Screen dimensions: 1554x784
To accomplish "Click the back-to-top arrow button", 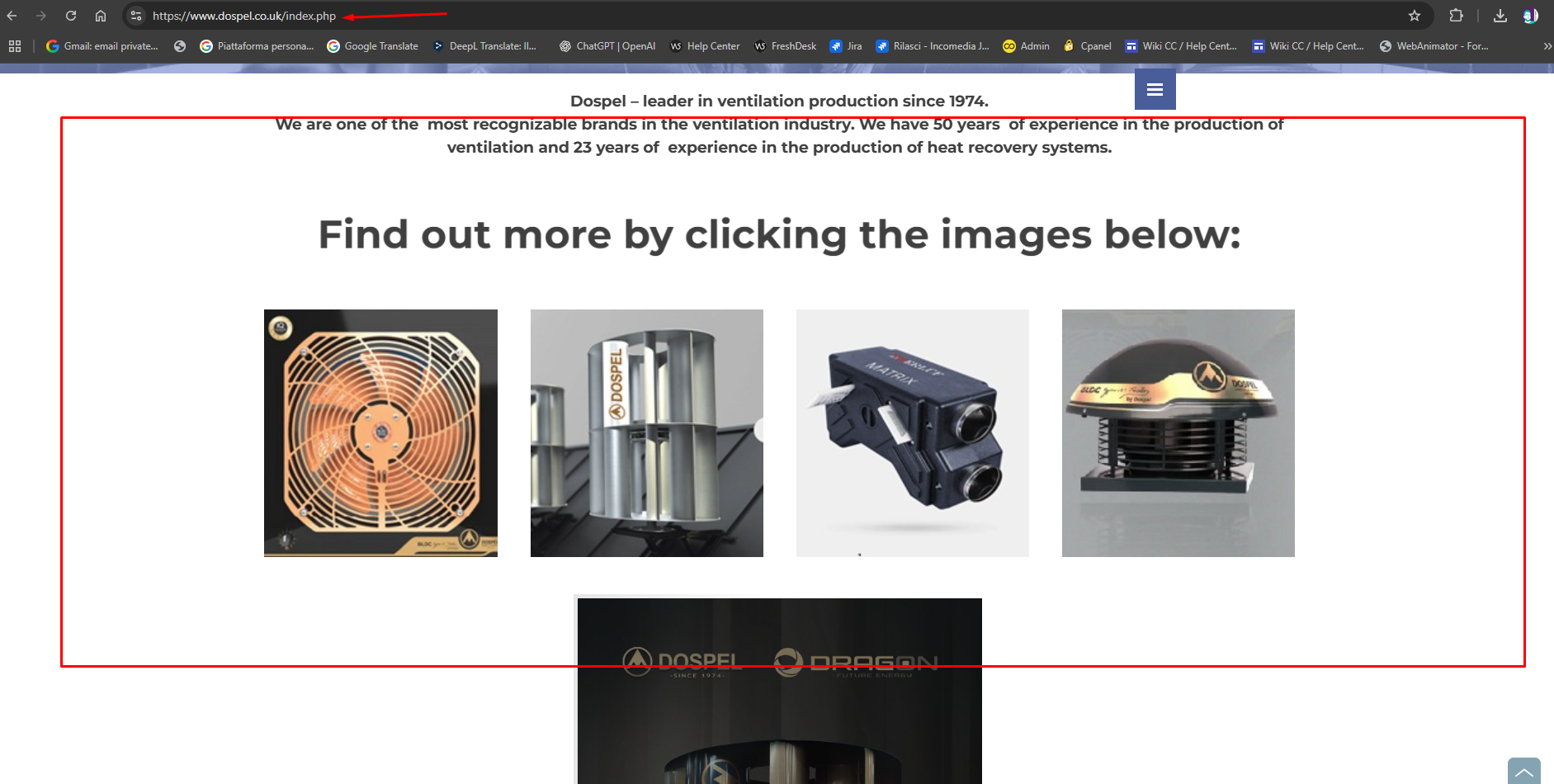I will point(1524,772).
